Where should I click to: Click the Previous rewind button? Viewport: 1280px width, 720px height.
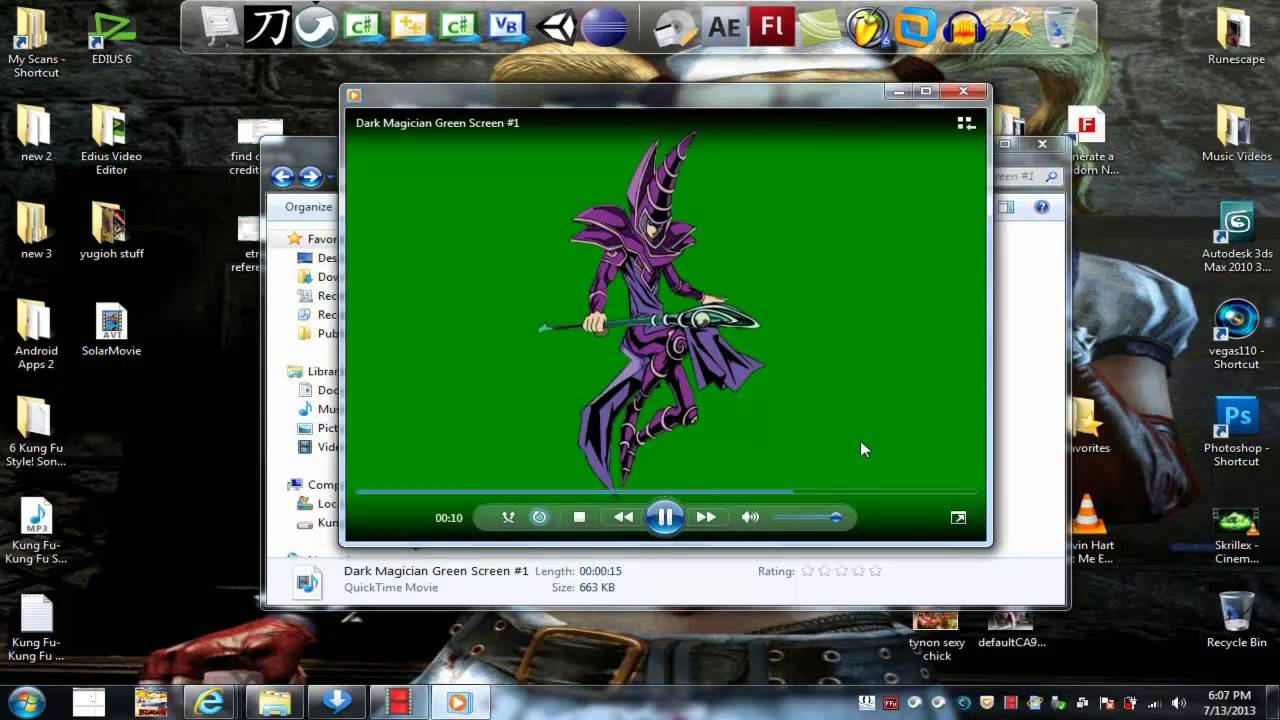pos(623,517)
